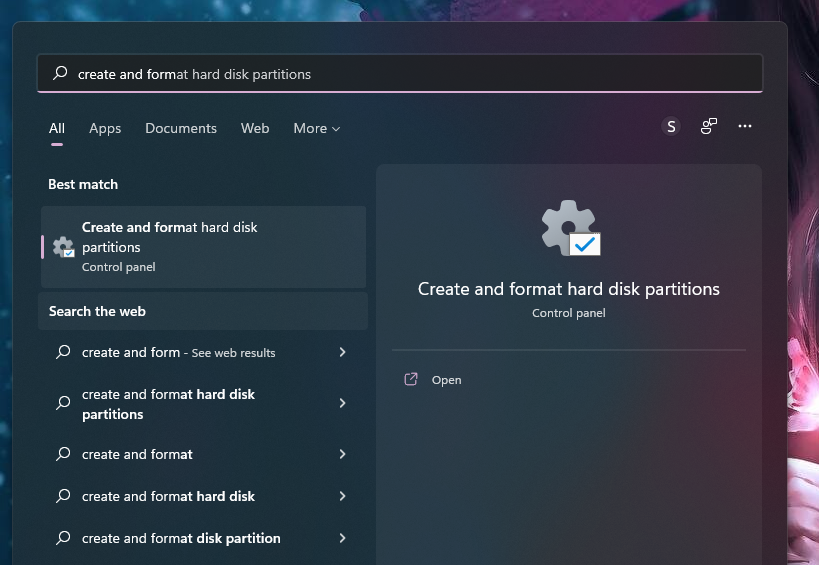Expand chevron next to 'create and format'

pos(343,454)
